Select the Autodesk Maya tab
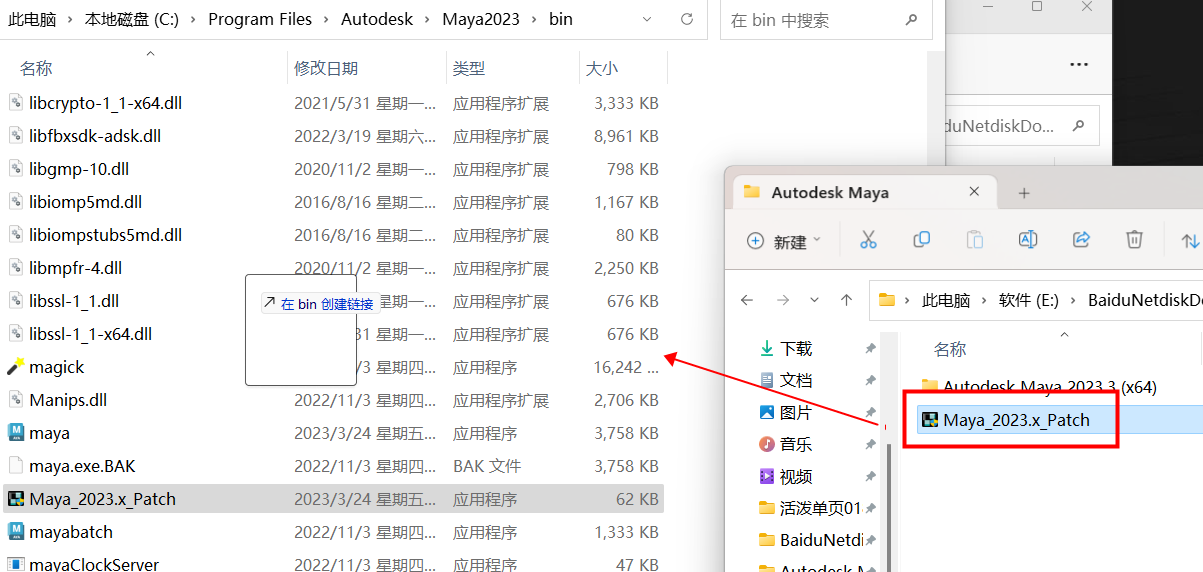The width and height of the screenshot is (1203, 572). click(x=830, y=192)
